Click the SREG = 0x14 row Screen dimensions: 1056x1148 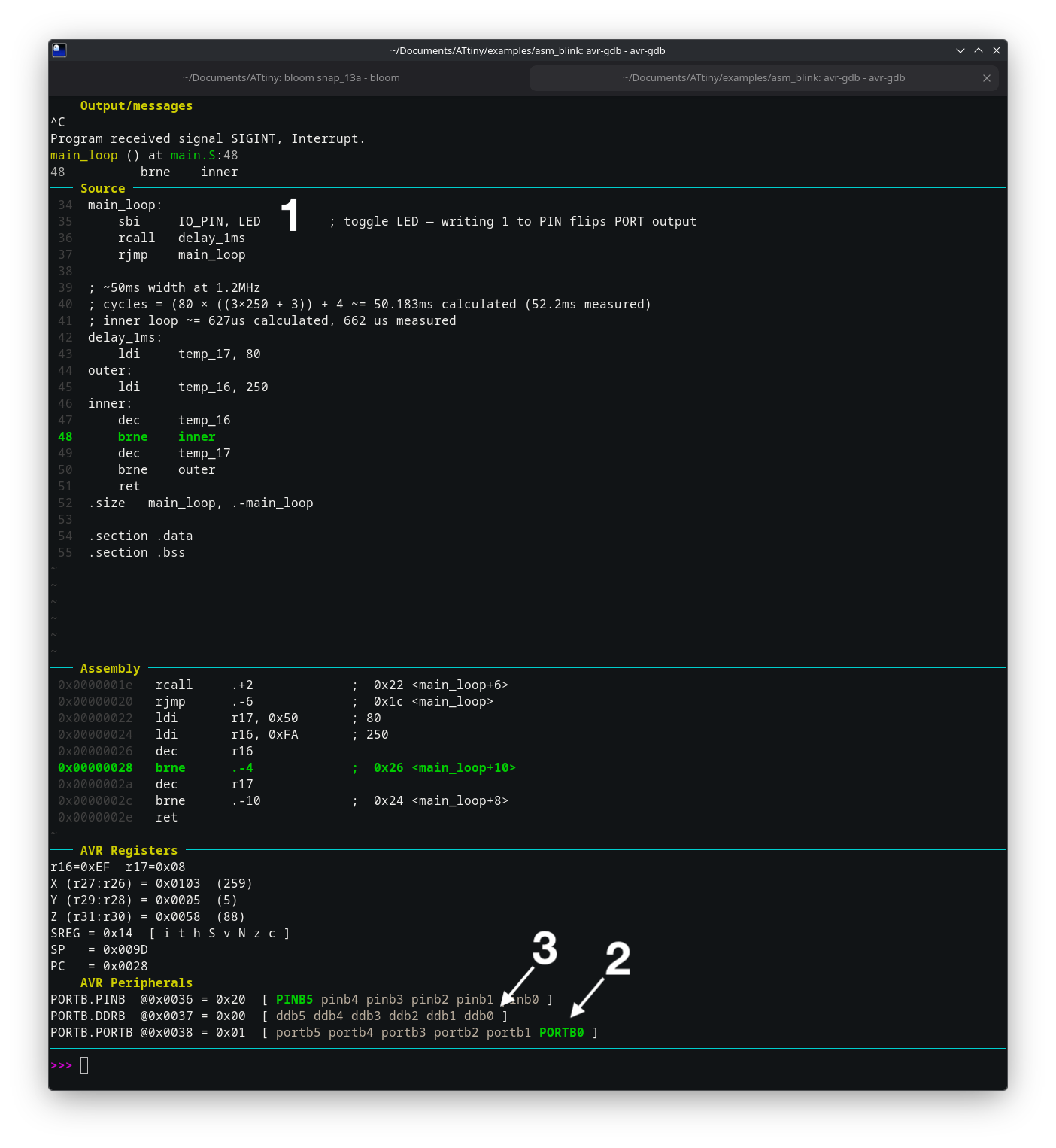point(171,934)
